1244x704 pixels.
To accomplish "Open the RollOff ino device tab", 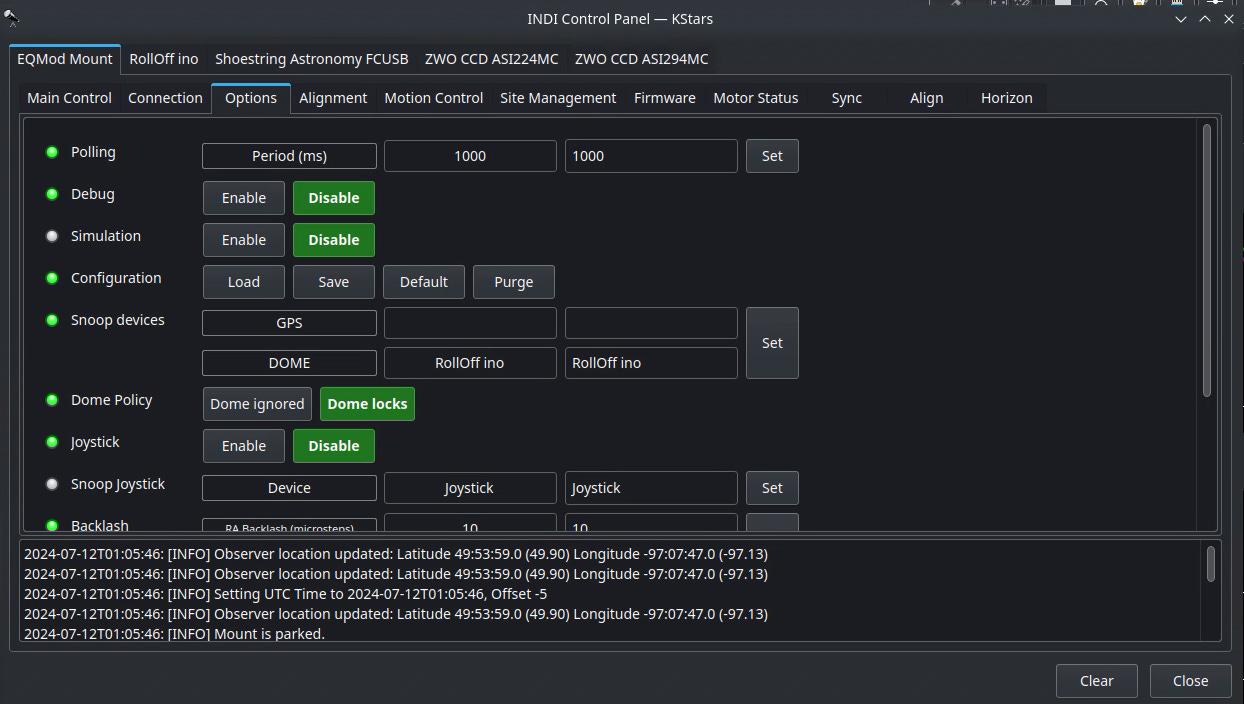I will (x=164, y=59).
